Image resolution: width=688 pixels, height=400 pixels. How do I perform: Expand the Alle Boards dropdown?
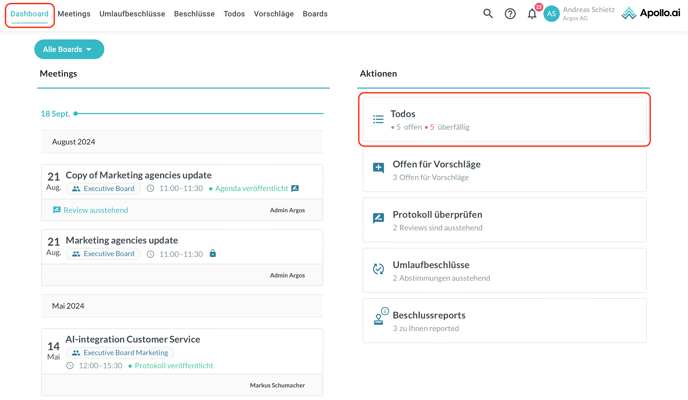click(x=69, y=49)
